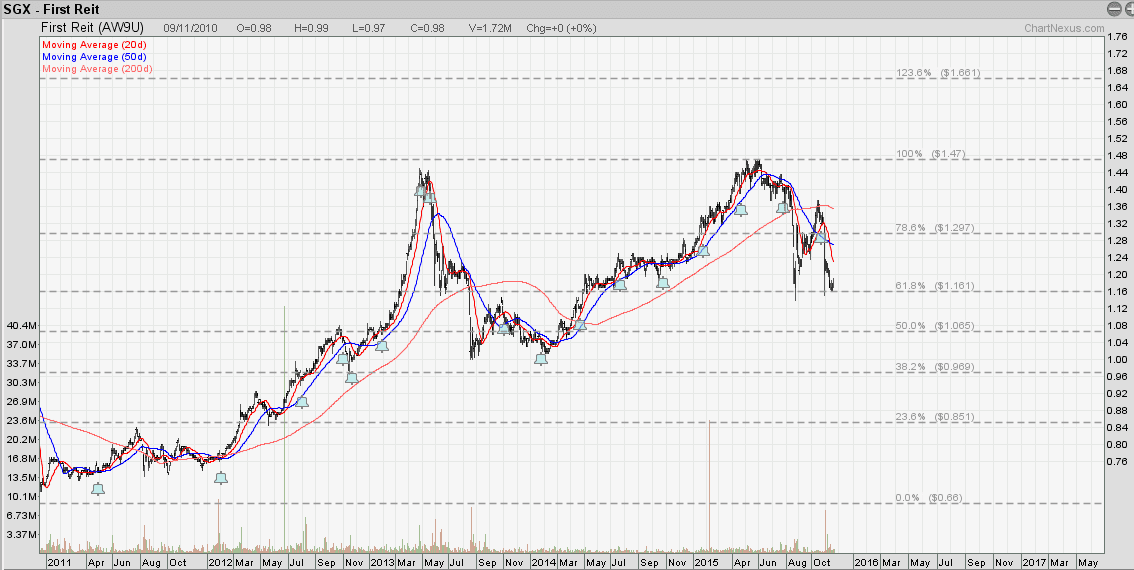Click the 61.8% ($1.161) Fibonacci label
Viewport: 1134px width, 570px height.
pos(933,286)
